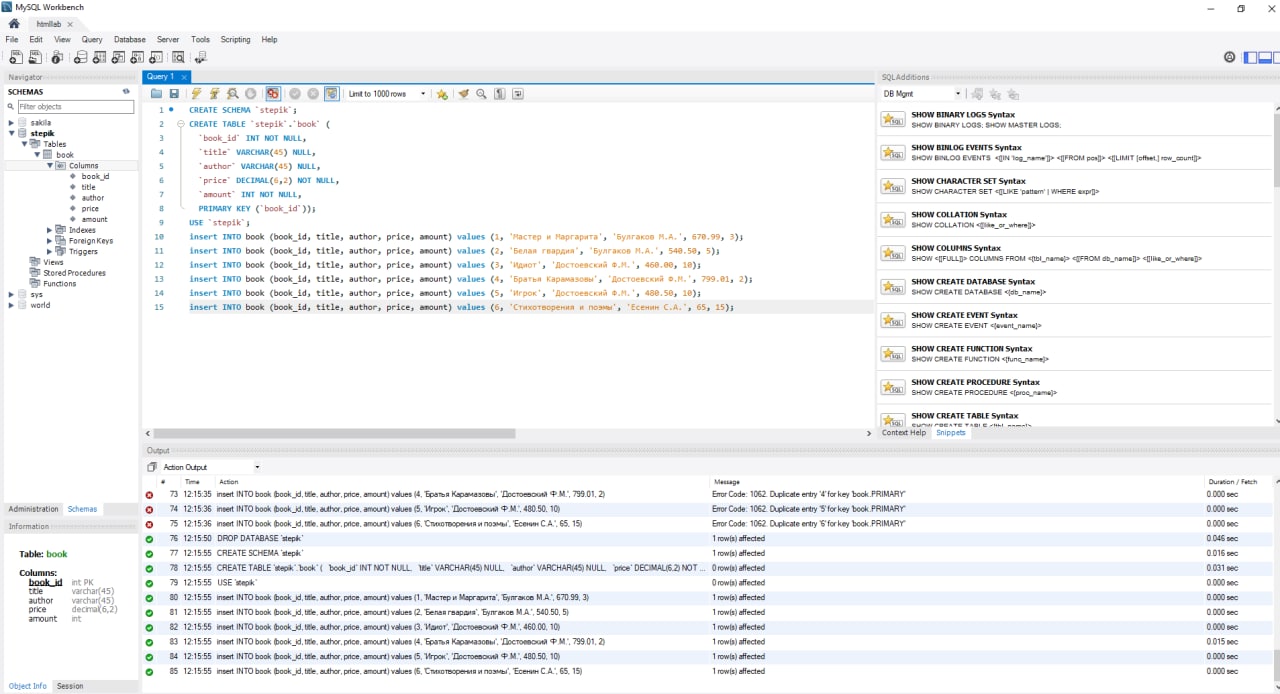
Task: Run EXPLAIN on statement with magnifier-lightning icon
Action: (x=232, y=93)
